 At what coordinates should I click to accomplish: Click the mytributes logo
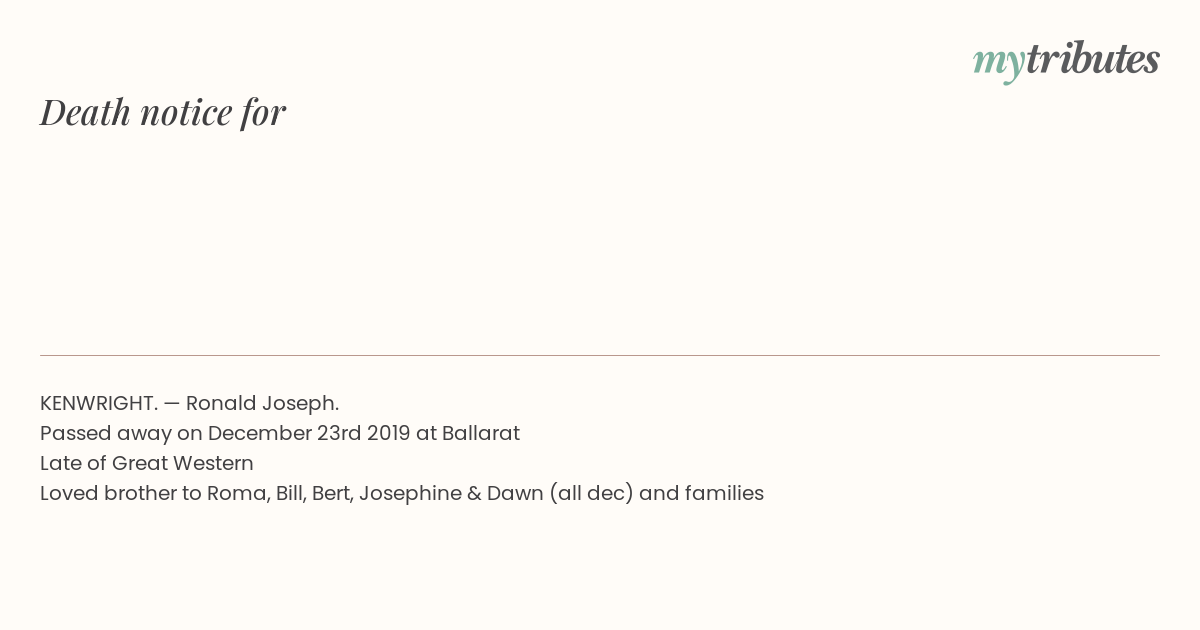coord(1066,60)
